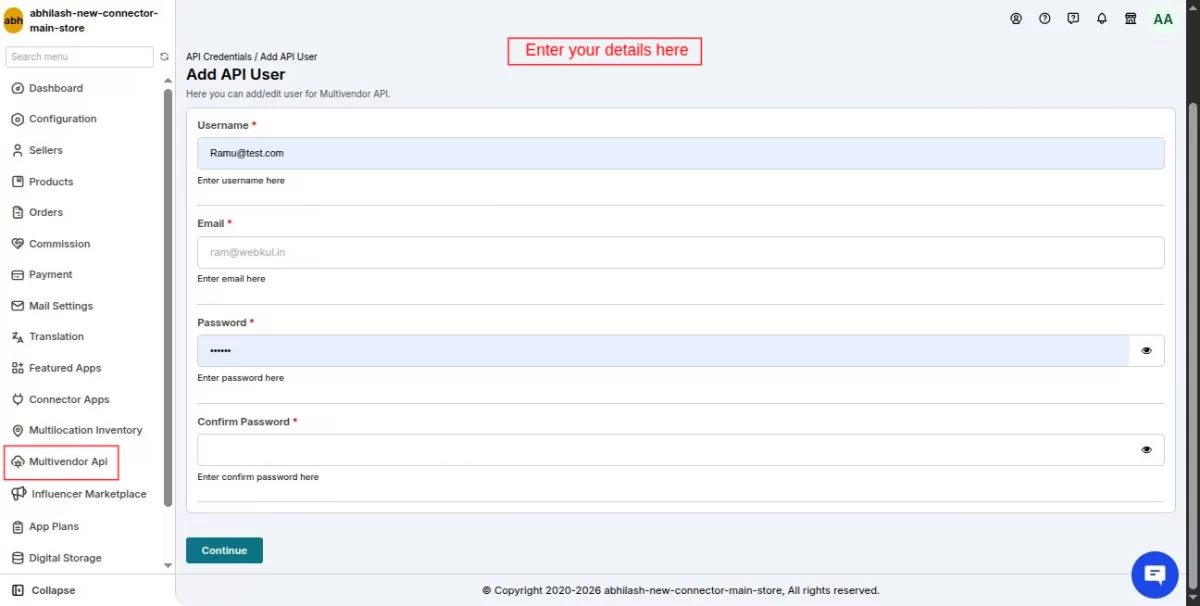
Task: Click inside the Password field
Action: pyautogui.click(x=663, y=351)
